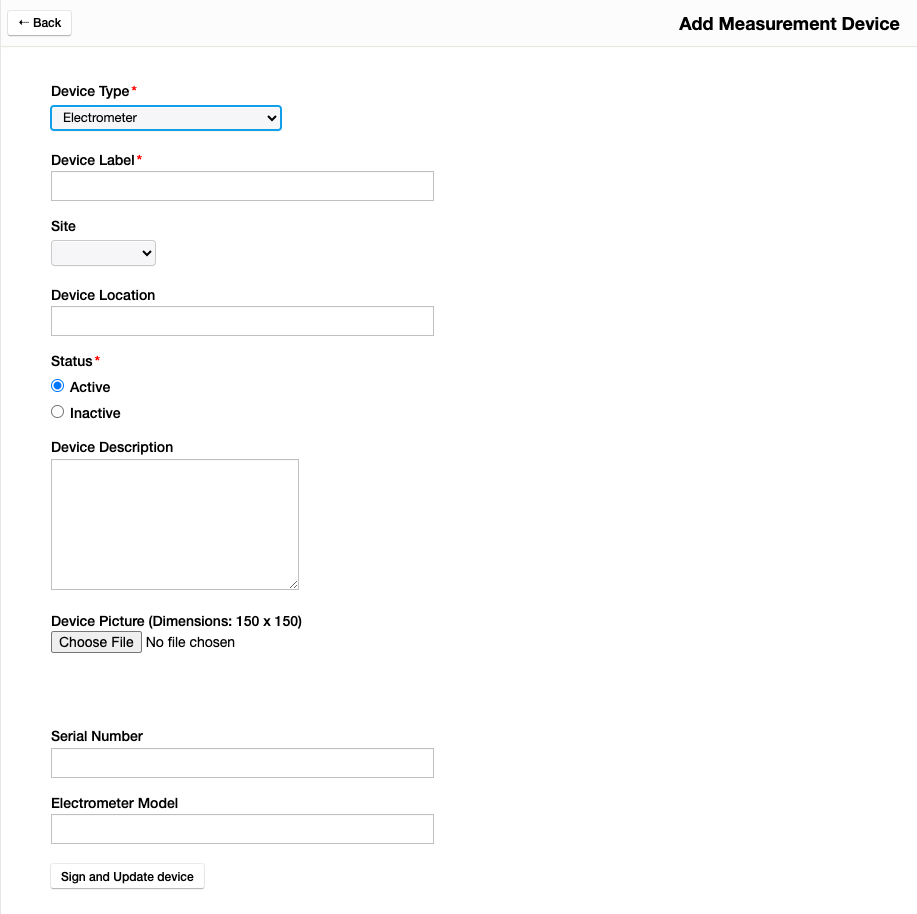Click the Device Label text field
This screenshot has height=914, width=917.
(242, 186)
